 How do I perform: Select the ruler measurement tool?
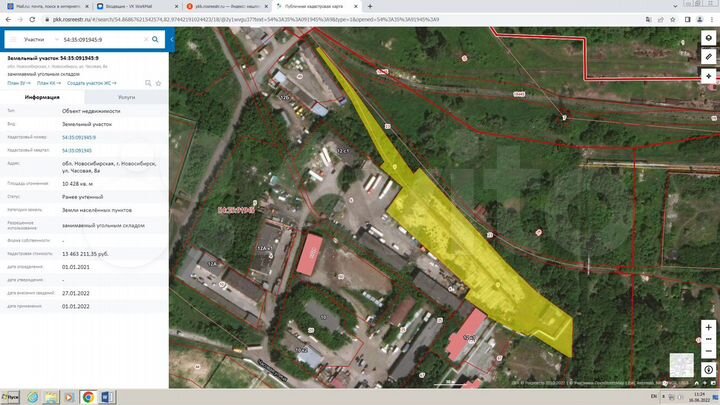coord(708,57)
